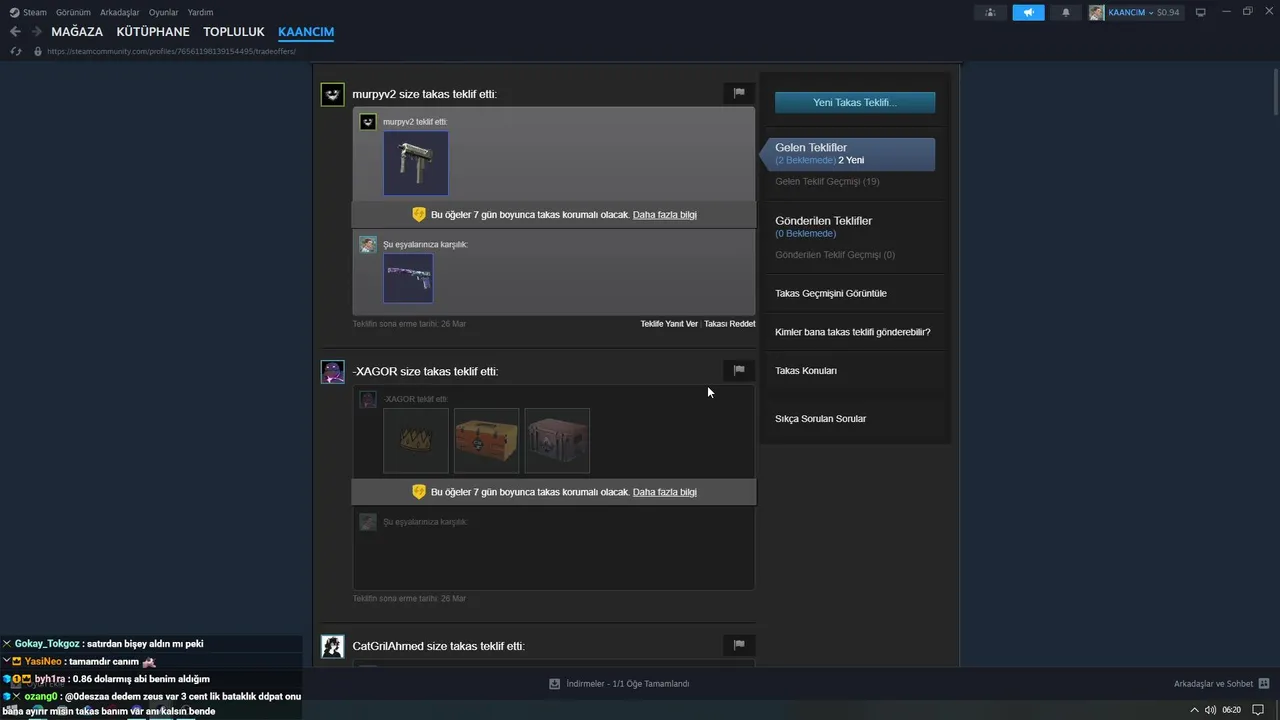Click murpyv2 username in offer header
Viewport: 1280px width, 720px height.
click(x=374, y=94)
